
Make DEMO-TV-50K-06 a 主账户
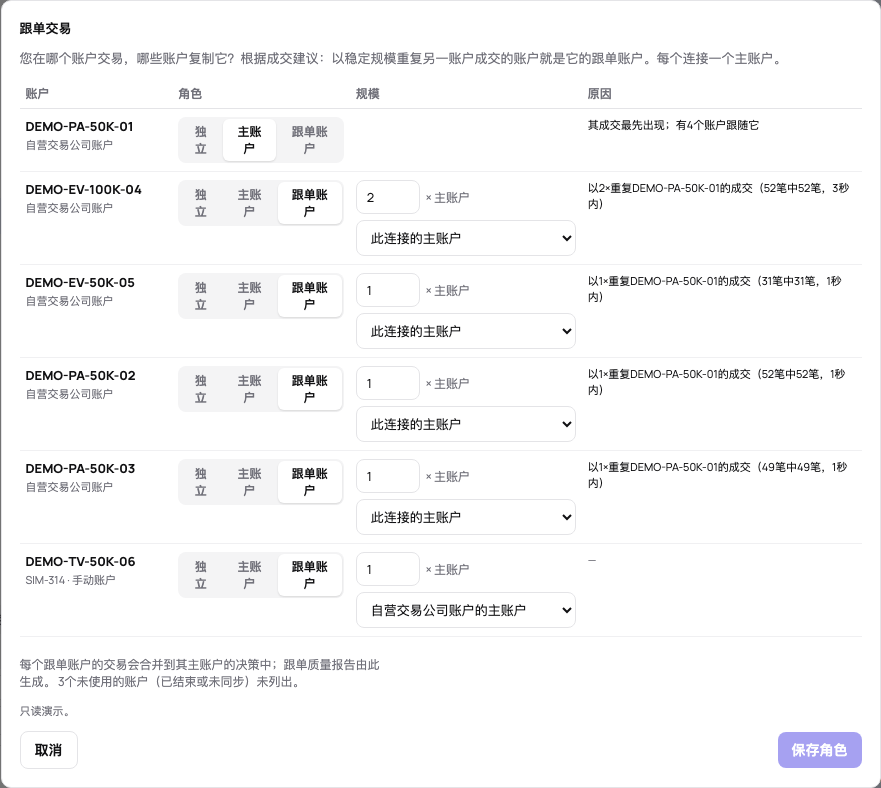coord(249,575)
